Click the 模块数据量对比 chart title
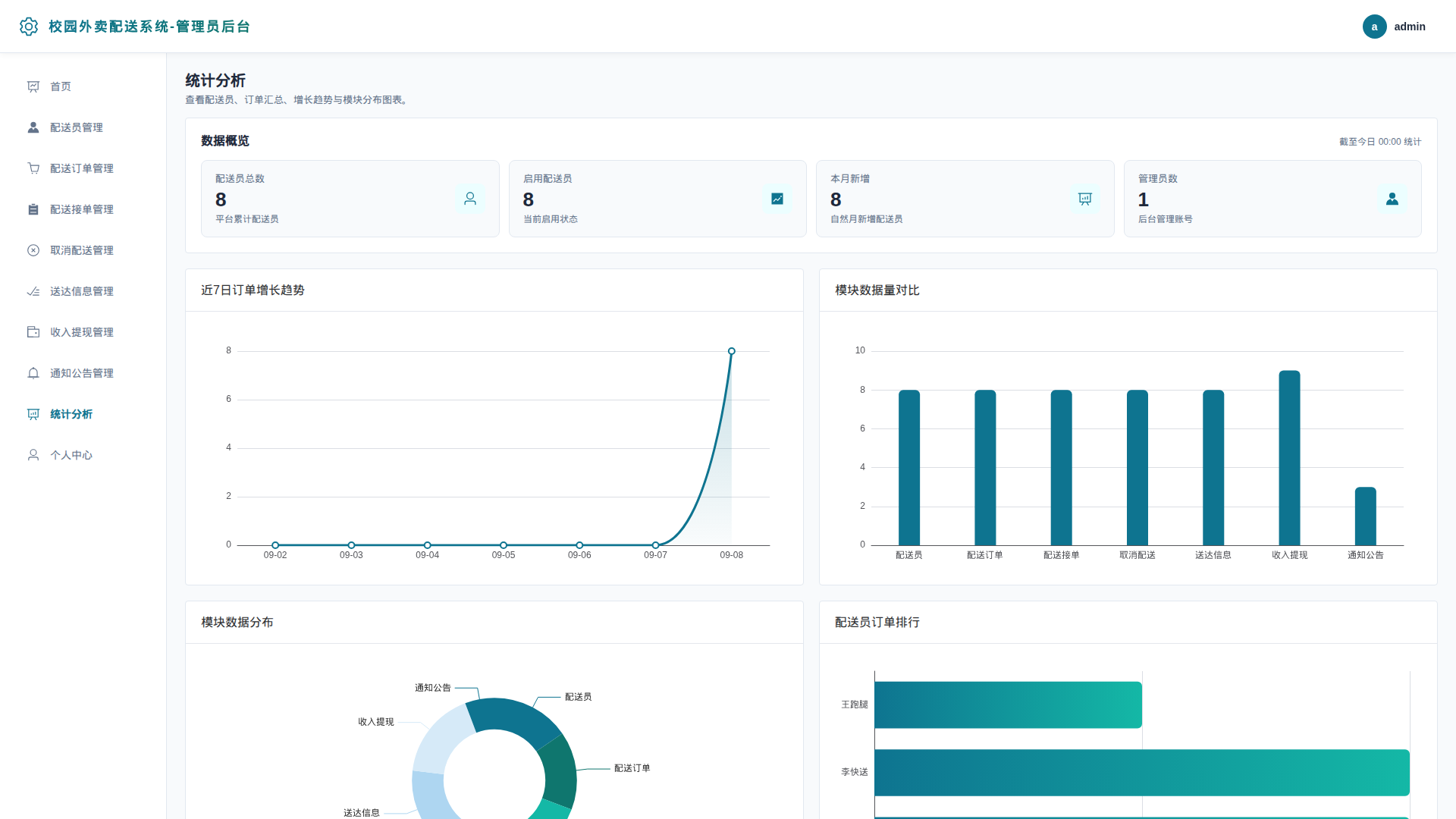The width and height of the screenshot is (1456, 819). point(877,290)
